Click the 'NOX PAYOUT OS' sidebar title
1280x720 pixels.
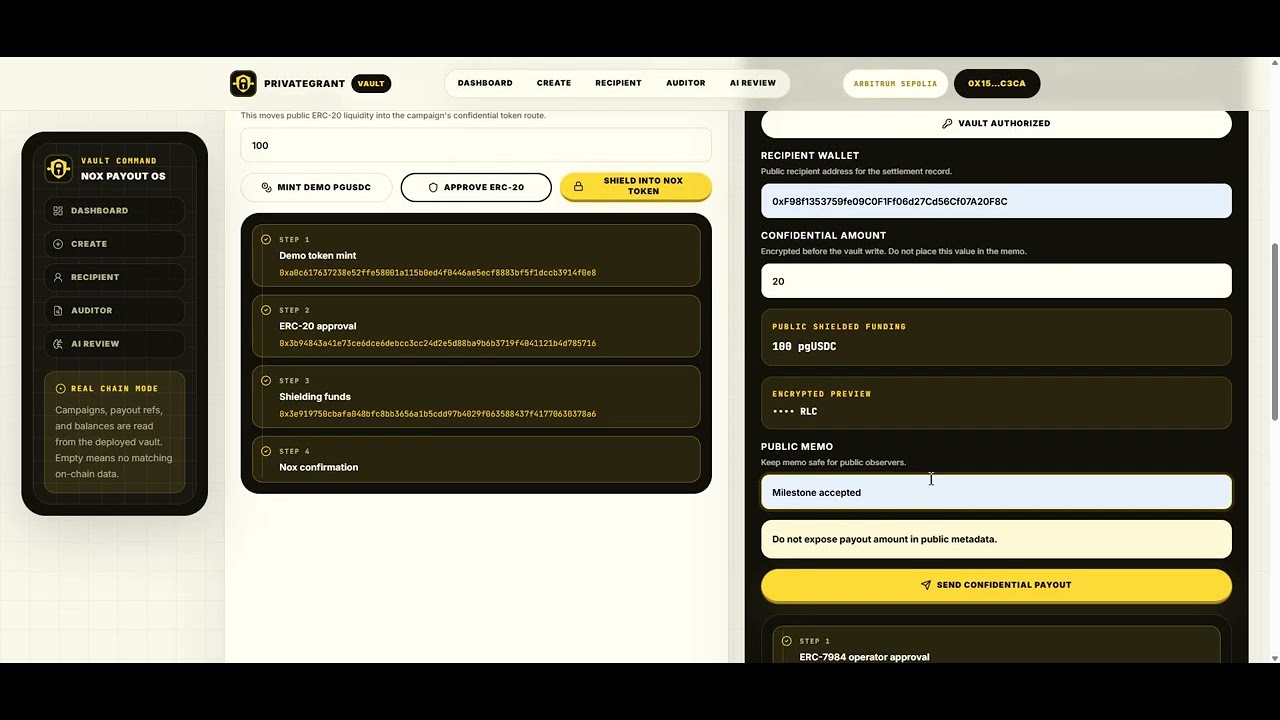click(123, 177)
